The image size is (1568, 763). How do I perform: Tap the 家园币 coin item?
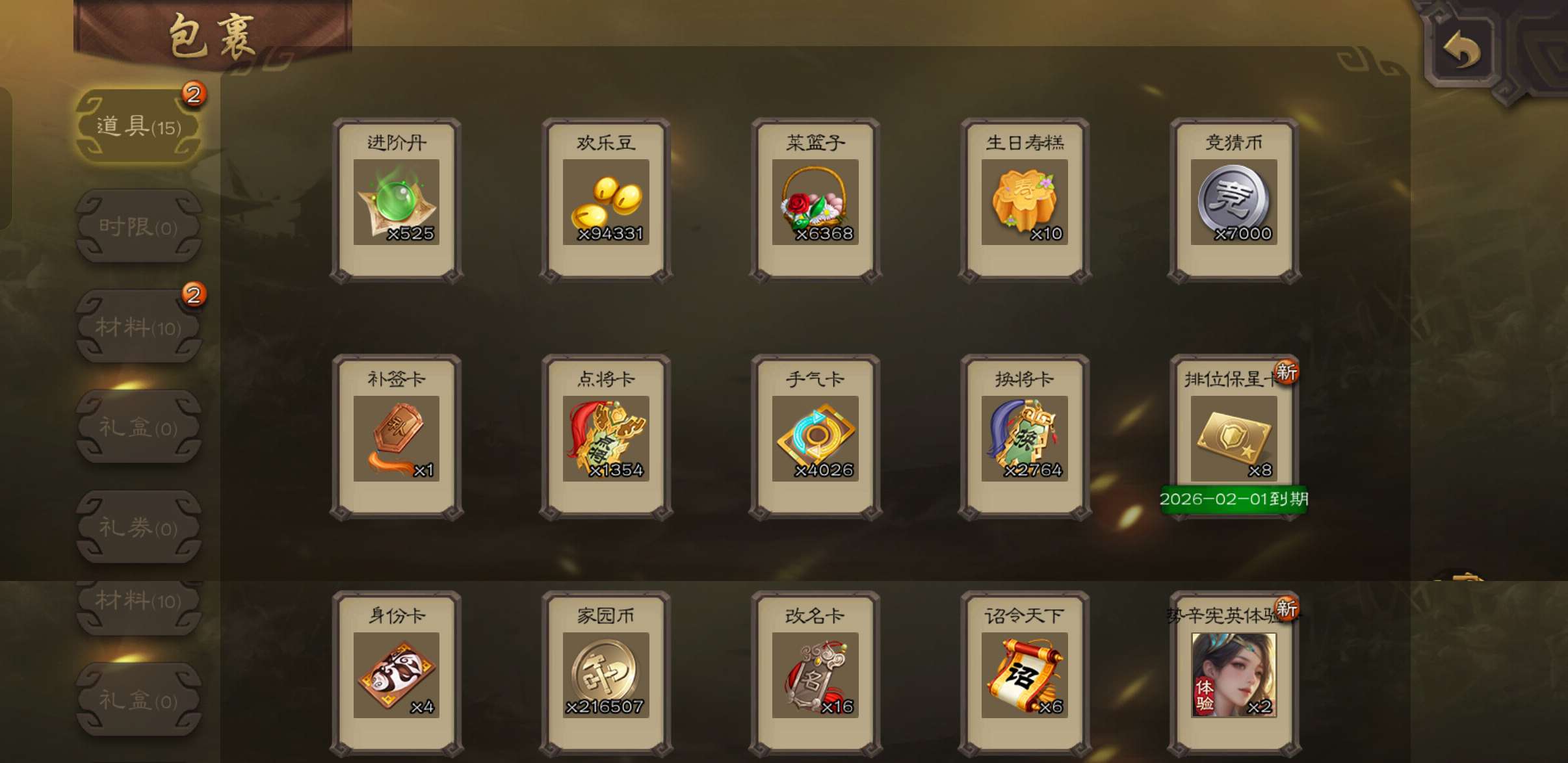point(606,675)
